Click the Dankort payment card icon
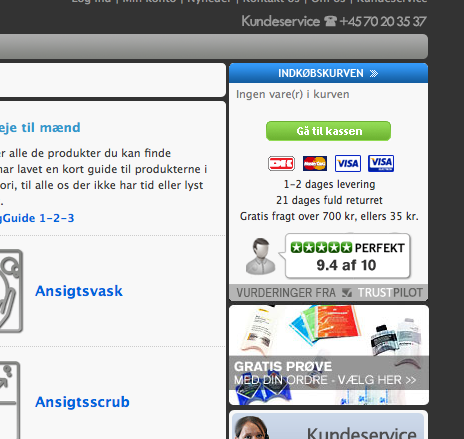The width and height of the screenshot is (464, 439). coord(281,163)
